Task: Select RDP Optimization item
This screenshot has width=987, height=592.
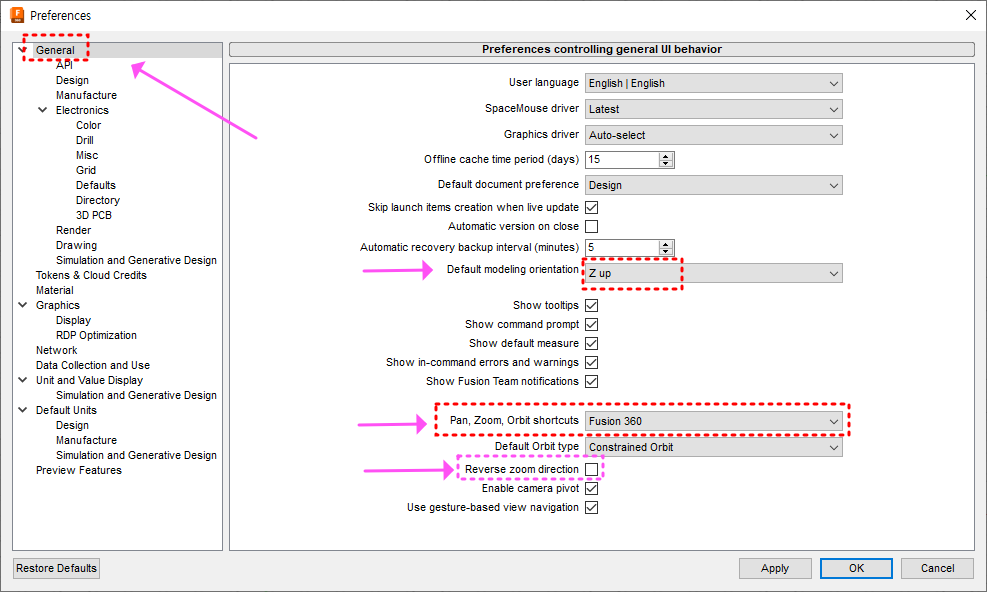Action: click(x=96, y=335)
